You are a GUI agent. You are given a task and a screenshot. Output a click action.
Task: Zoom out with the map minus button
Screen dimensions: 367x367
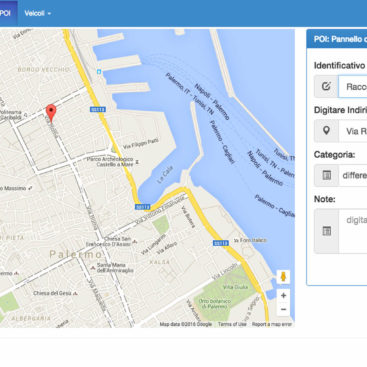coord(283,309)
